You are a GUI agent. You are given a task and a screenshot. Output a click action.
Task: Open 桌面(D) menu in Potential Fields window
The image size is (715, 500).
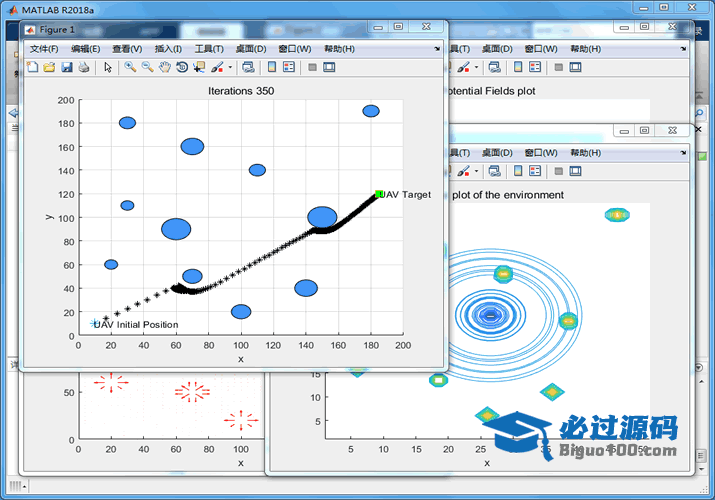(x=497, y=49)
